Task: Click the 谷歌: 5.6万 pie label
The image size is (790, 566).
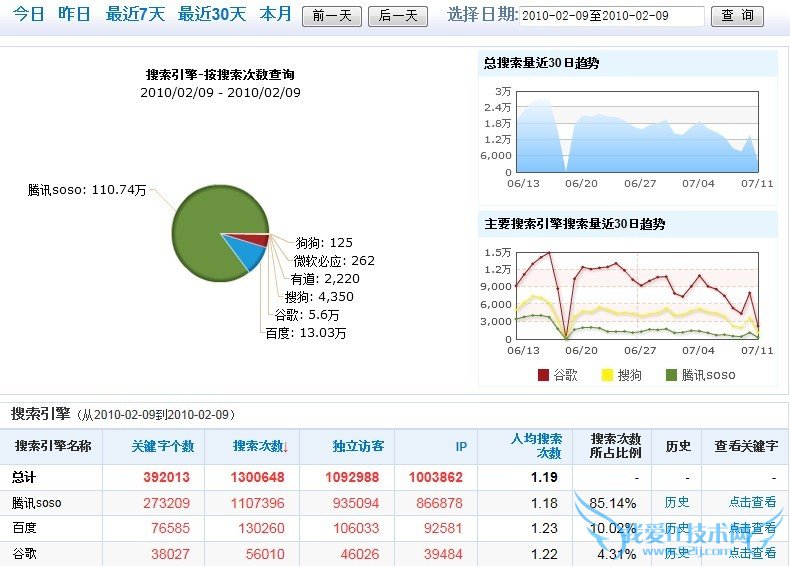Action: [x=306, y=315]
